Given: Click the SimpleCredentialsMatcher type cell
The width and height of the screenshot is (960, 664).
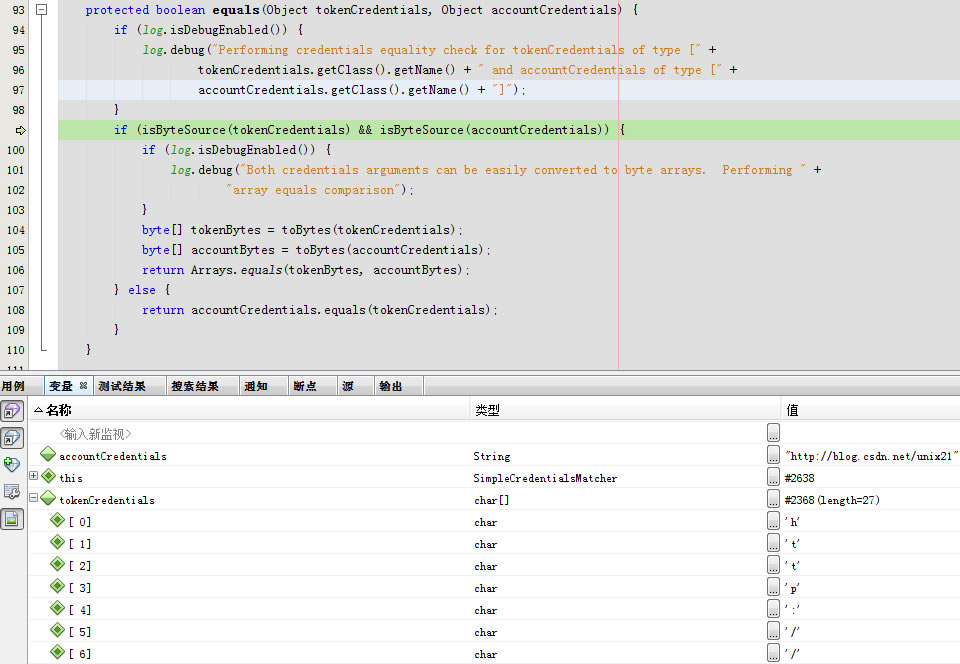Looking at the screenshot, I should pos(546,479).
